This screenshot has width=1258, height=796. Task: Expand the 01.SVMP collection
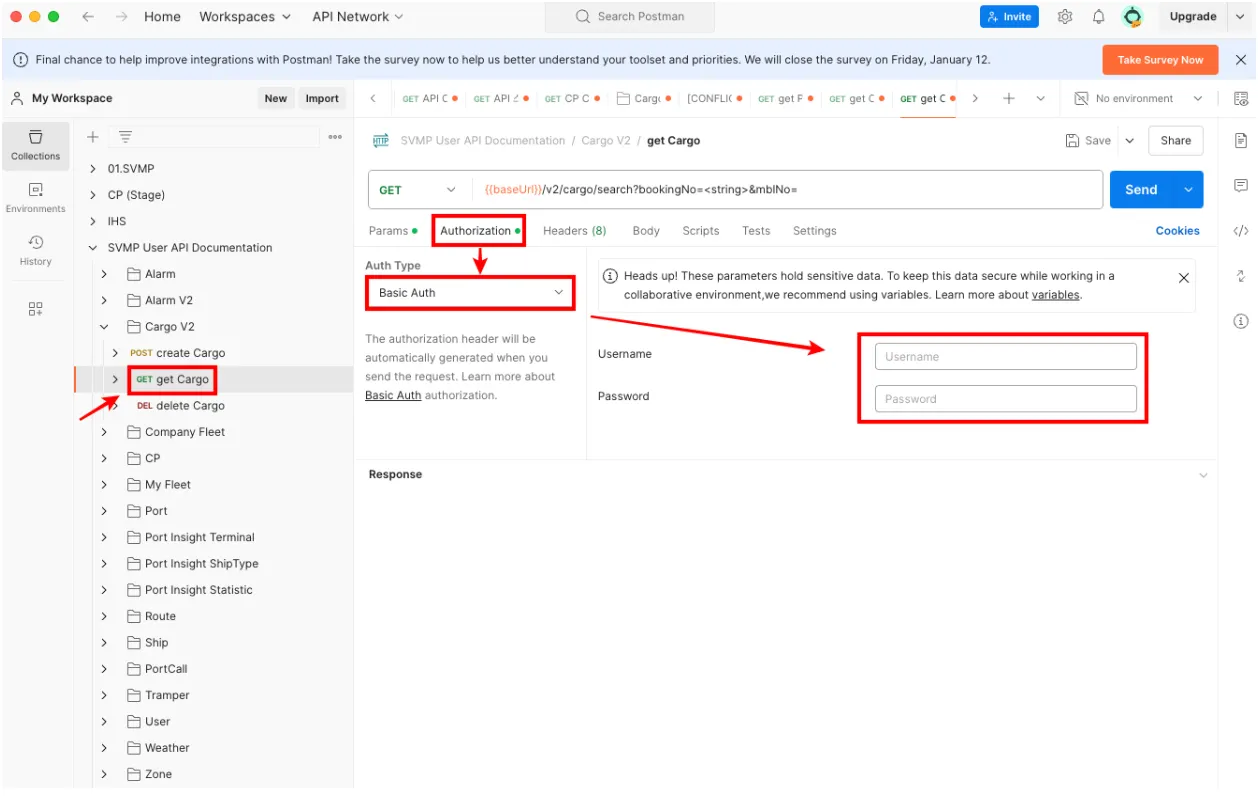[93, 169]
